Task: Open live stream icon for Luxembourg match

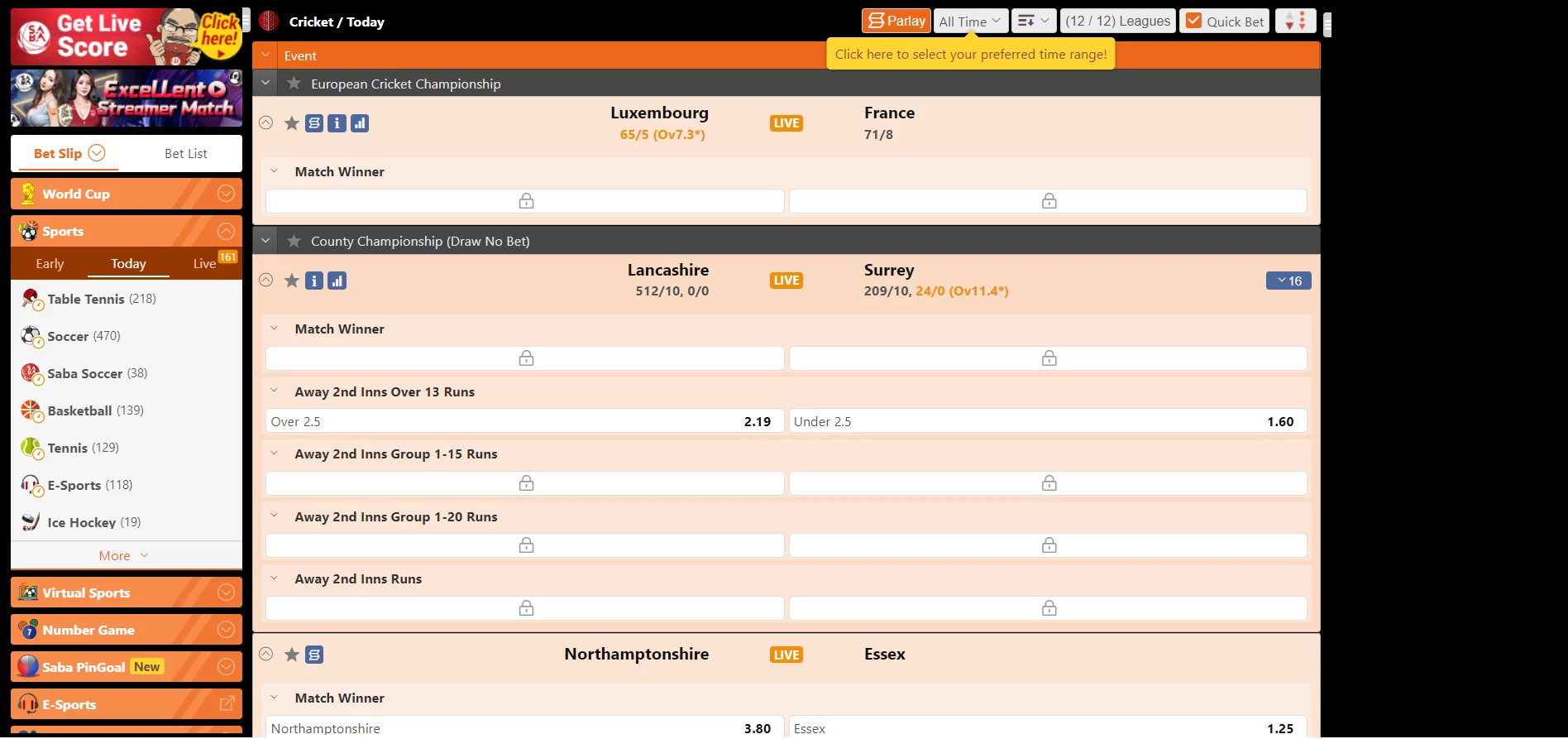Action: tap(314, 123)
